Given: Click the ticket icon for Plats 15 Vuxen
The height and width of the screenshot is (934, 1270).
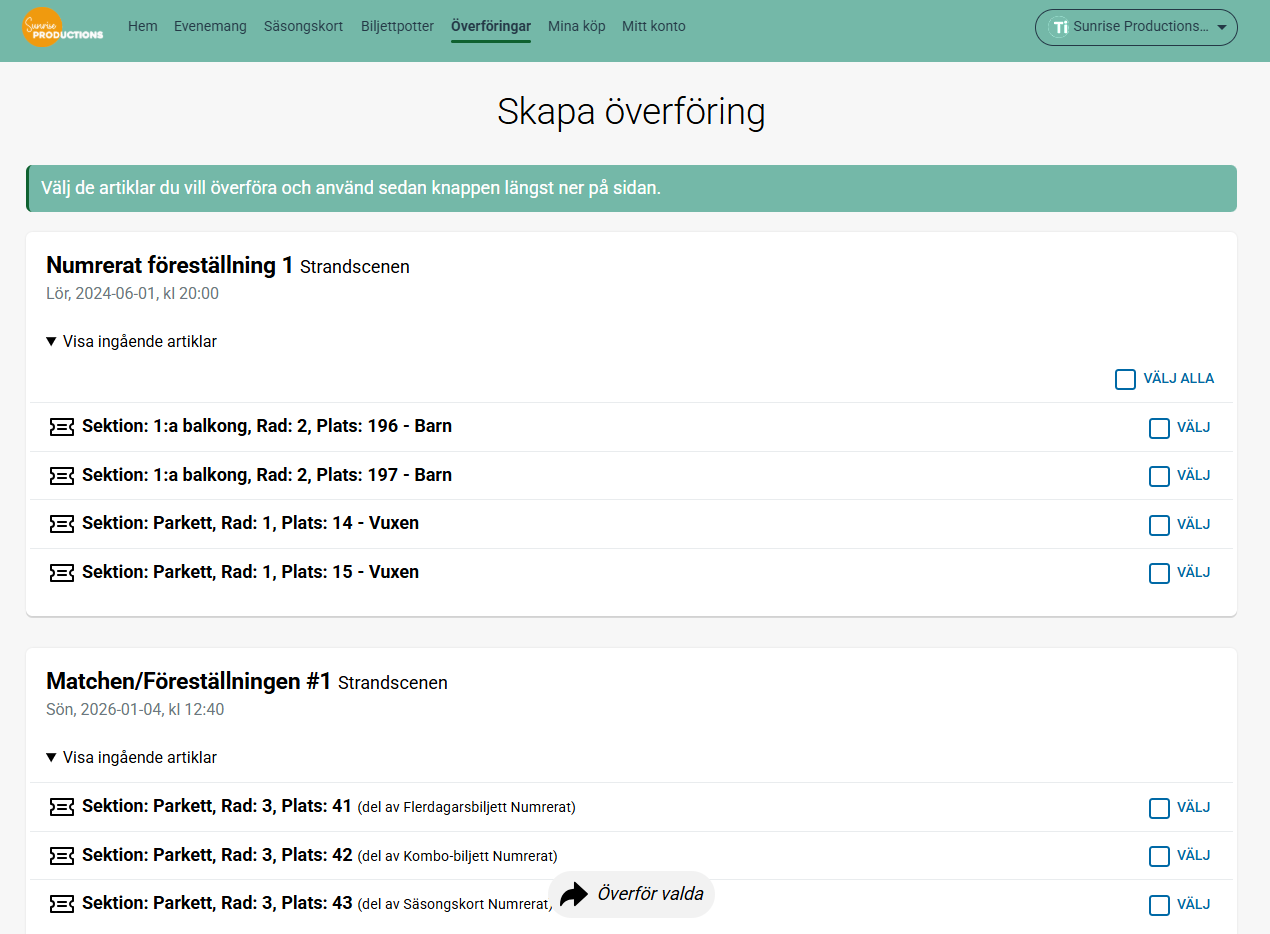Looking at the screenshot, I should (62, 573).
